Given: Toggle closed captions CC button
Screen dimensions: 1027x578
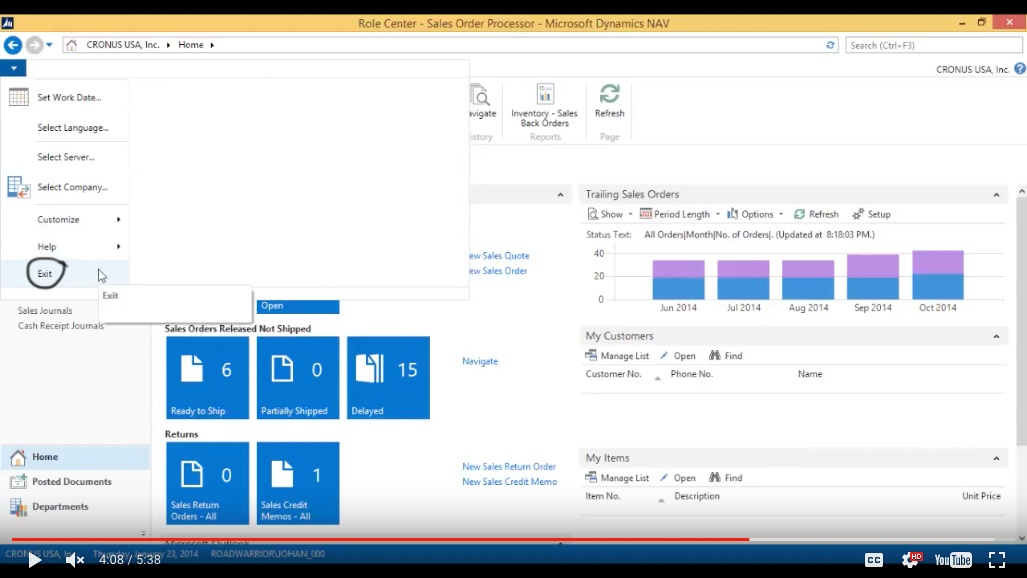Looking at the screenshot, I should pyautogui.click(x=874, y=560).
